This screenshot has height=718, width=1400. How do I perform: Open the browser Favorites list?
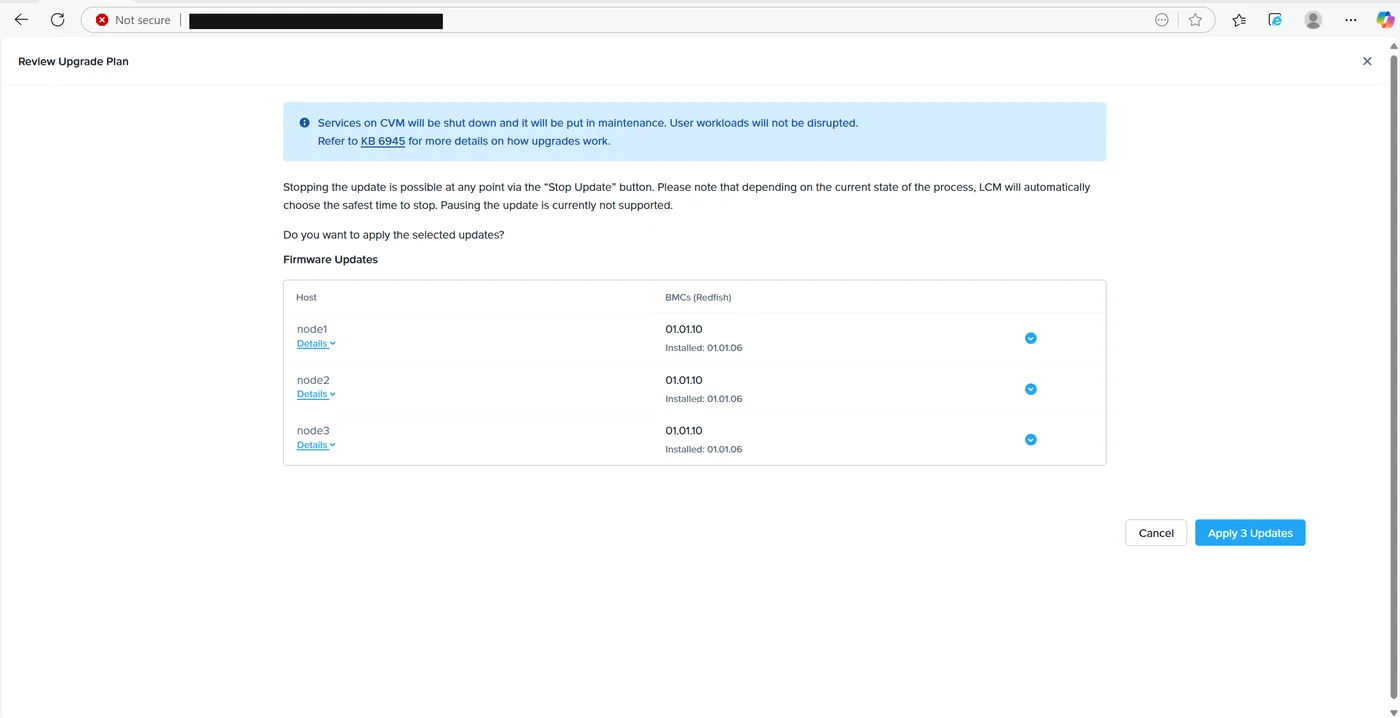pos(1239,20)
